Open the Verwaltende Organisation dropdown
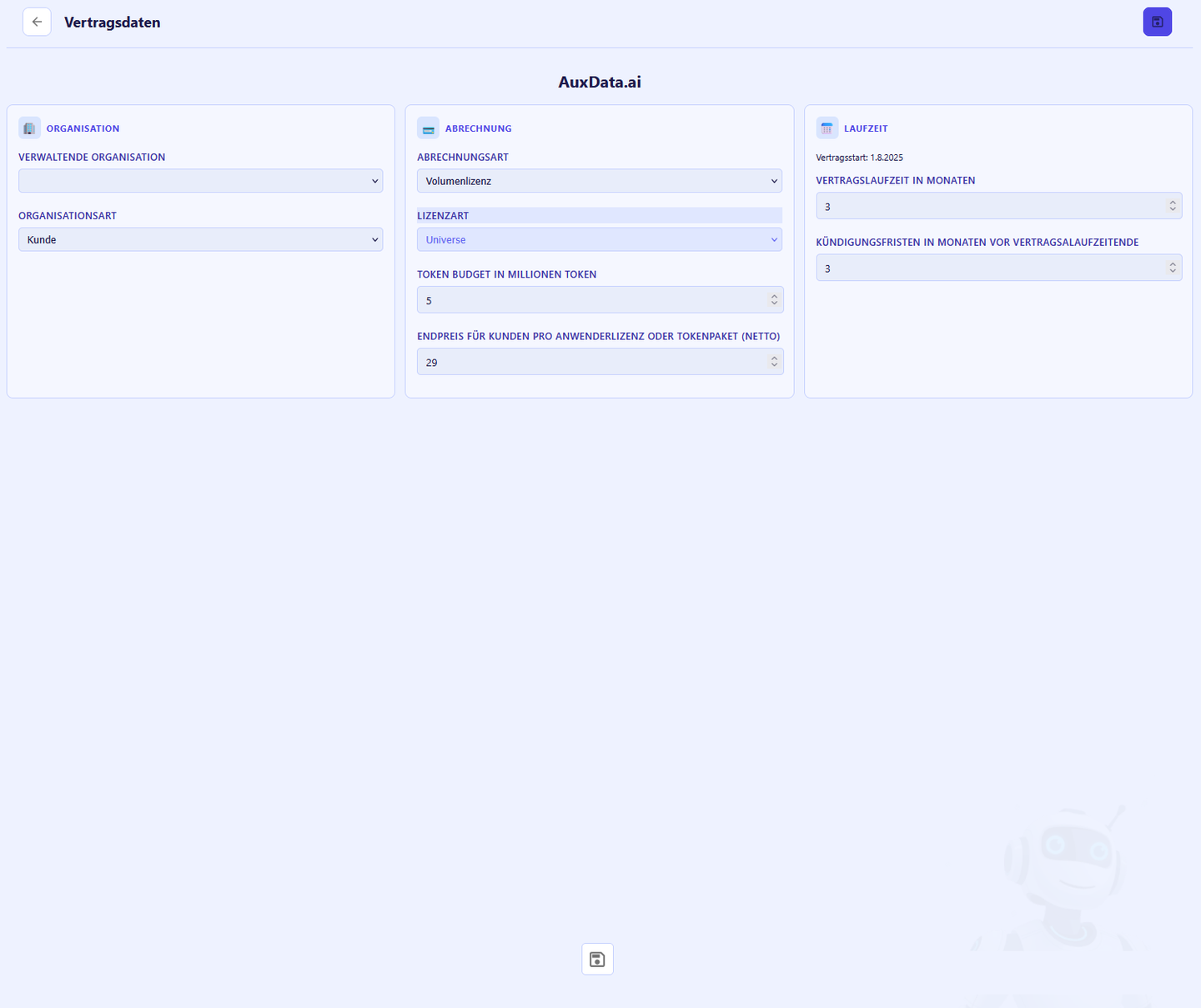This screenshot has height=1008, width=1201. [x=200, y=181]
